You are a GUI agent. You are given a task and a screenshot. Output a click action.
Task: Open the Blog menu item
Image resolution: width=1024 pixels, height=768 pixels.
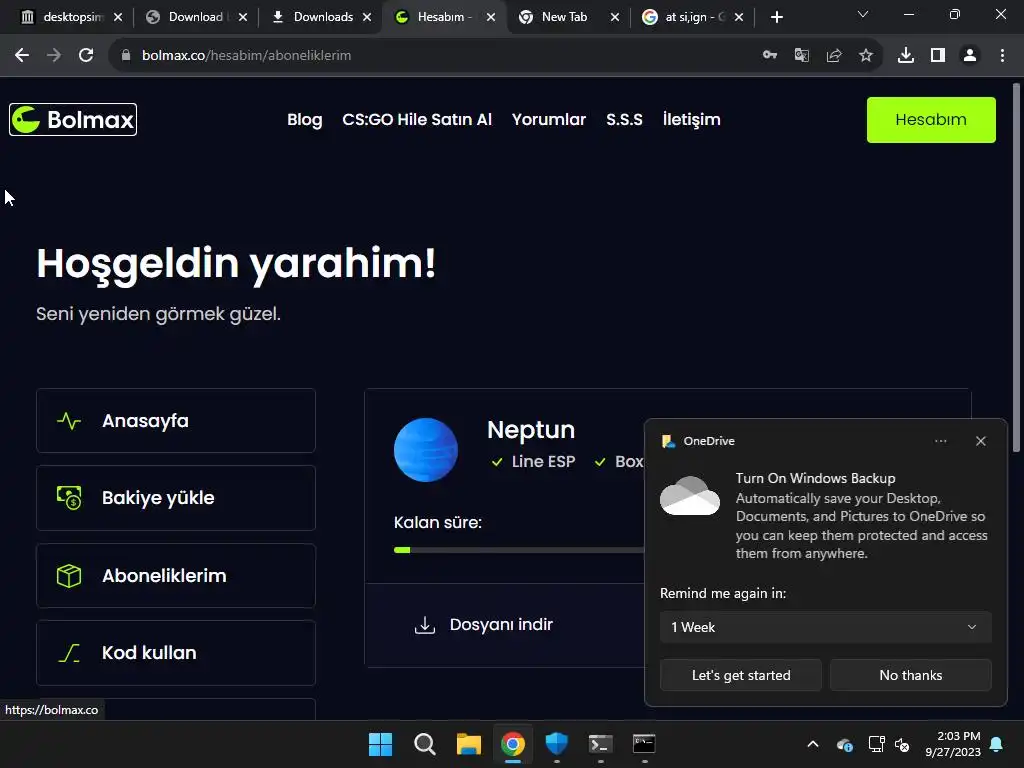[x=305, y=120]
